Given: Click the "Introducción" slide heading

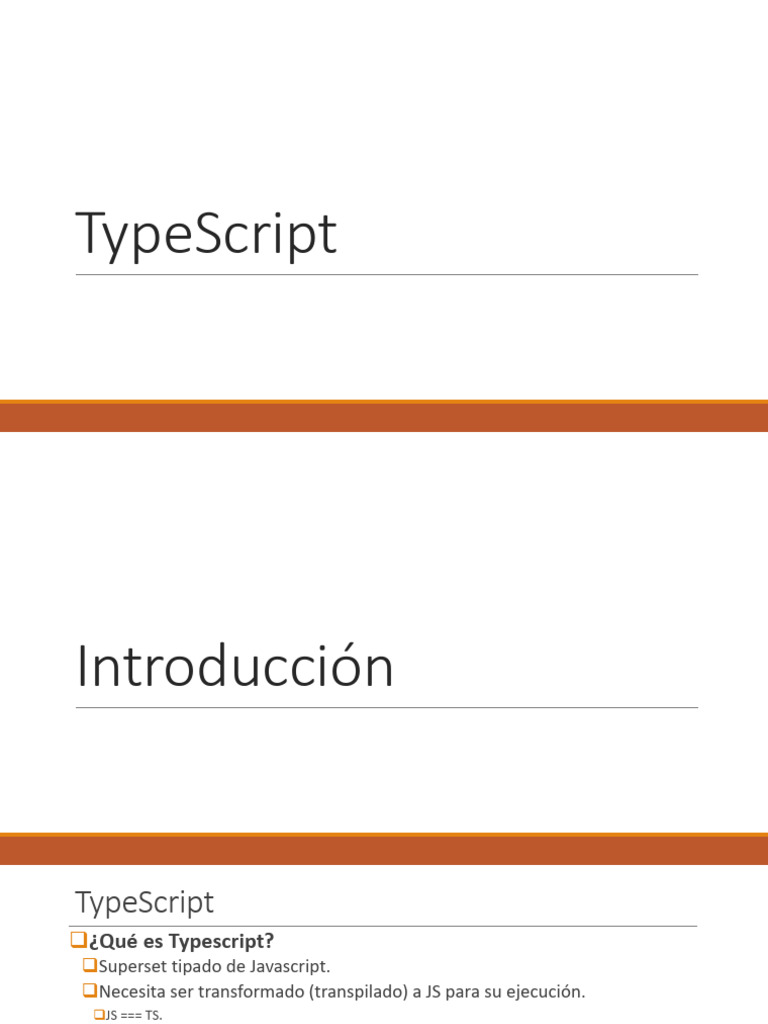Looking at the screenshot, I should 235,667.
